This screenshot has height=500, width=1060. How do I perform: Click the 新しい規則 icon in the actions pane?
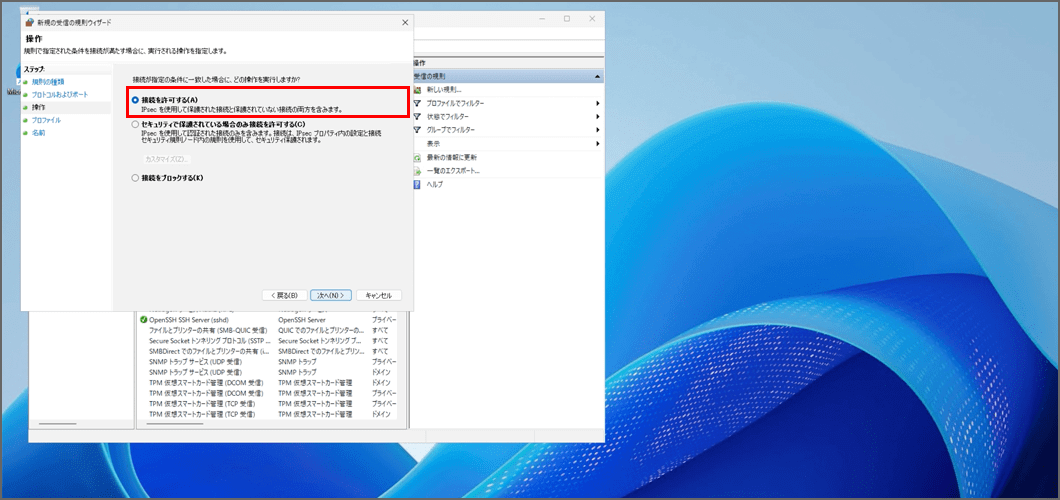click(417, 90)
